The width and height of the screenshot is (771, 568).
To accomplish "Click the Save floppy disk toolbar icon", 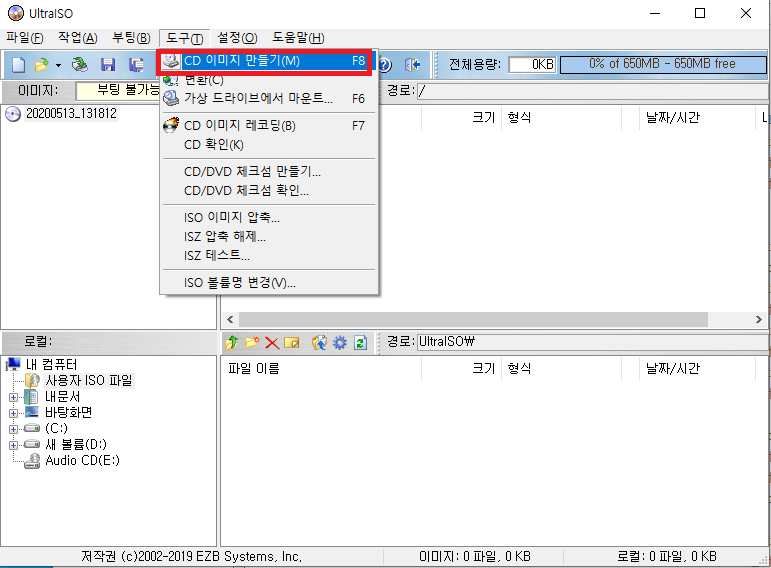I will [x=108, y=65].
